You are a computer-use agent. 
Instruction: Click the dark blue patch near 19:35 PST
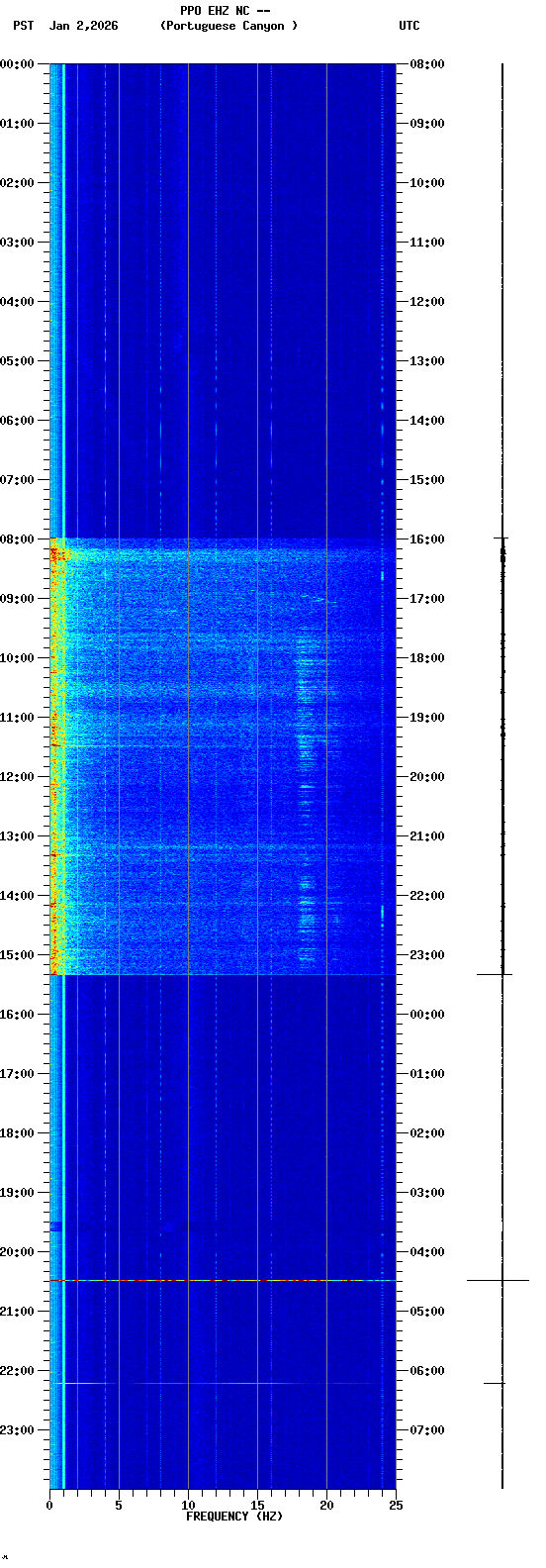click(x=55, y=1226)
